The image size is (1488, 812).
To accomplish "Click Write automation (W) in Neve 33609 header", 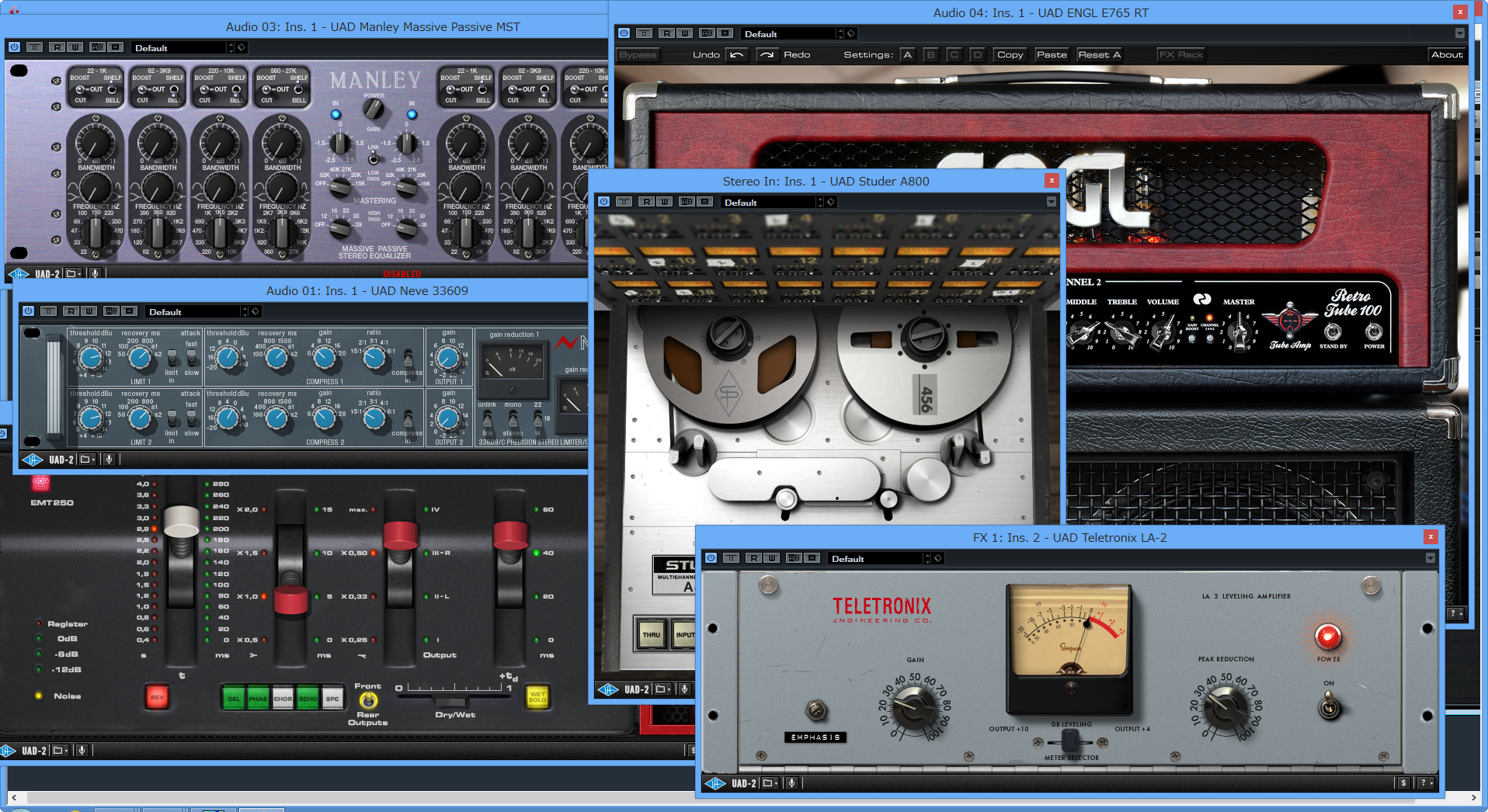I will (x=89, y=311).
